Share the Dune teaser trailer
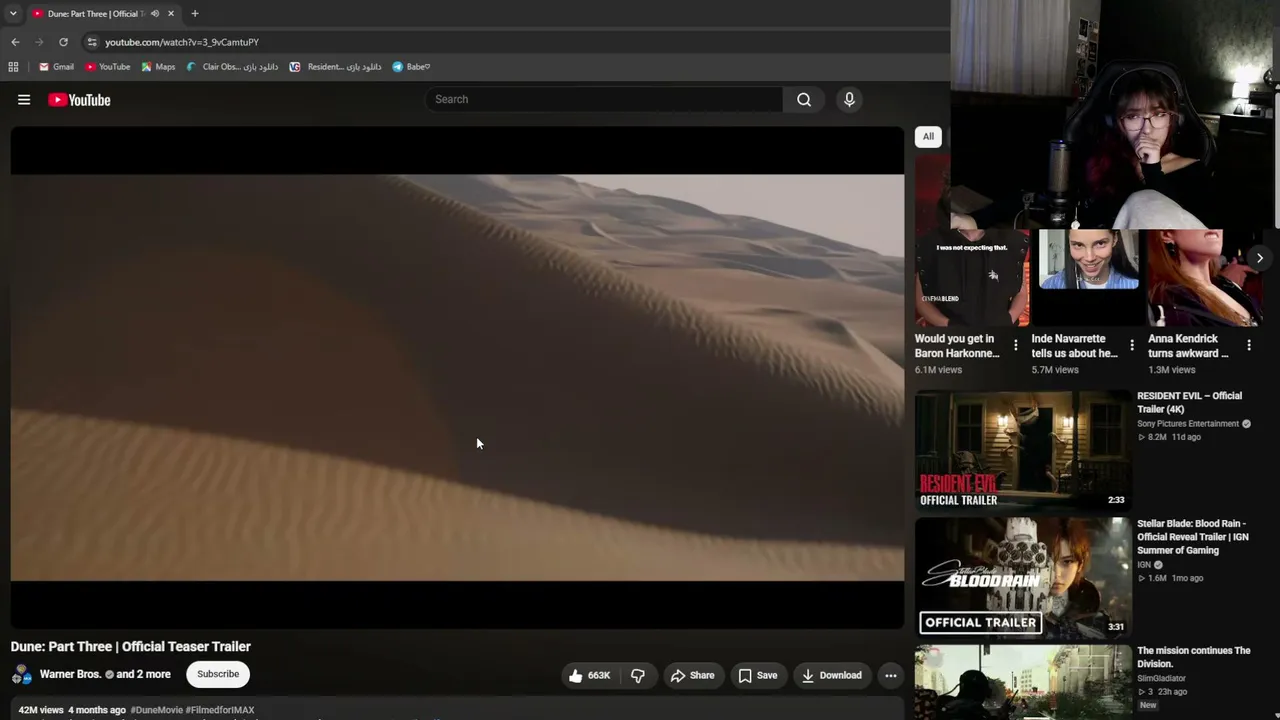Viewport: 1280px width, 720px height. click(692, 675)
